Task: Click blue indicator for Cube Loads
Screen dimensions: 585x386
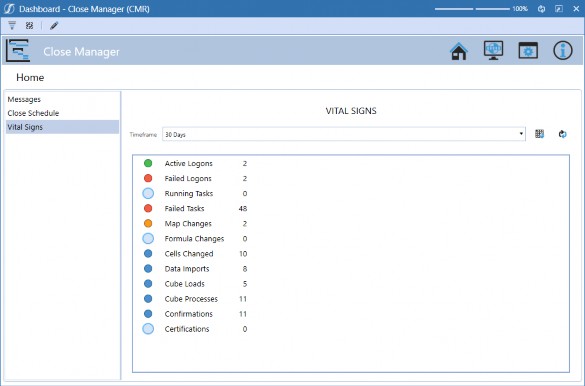Action: pyautogui.click(x=148, y=284)
